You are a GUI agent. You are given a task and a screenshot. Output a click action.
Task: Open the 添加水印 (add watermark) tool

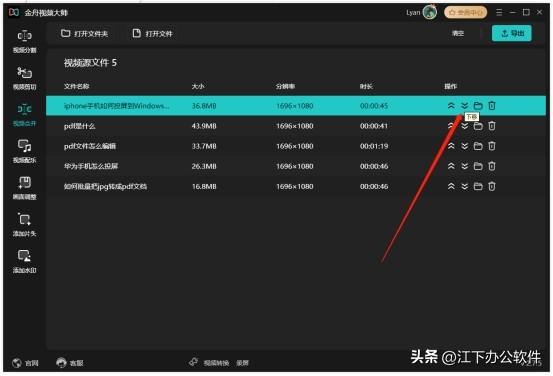(24, 262)
